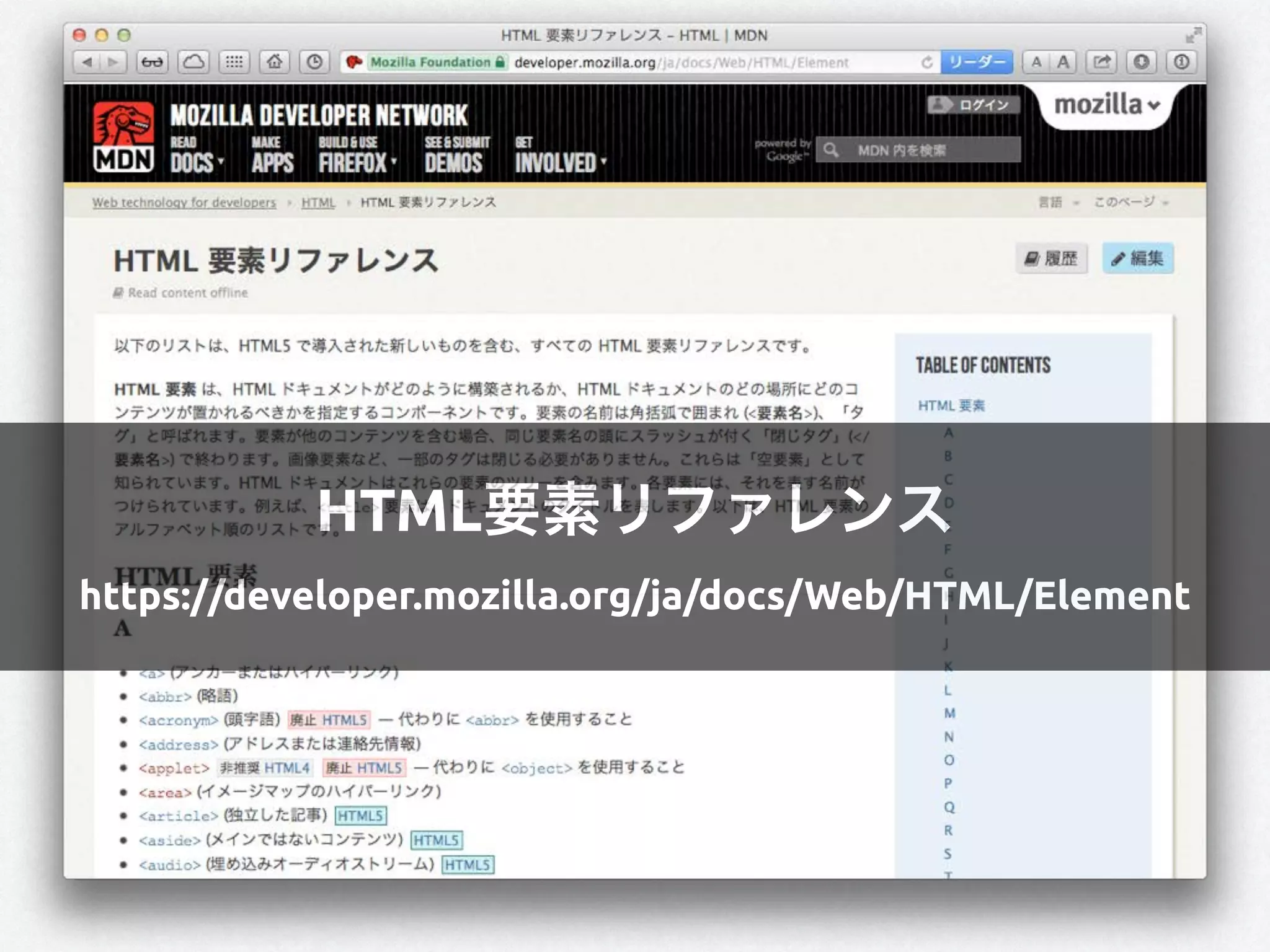Open the <article> element link
The image size is (1270, 952).
pos(178,816)
